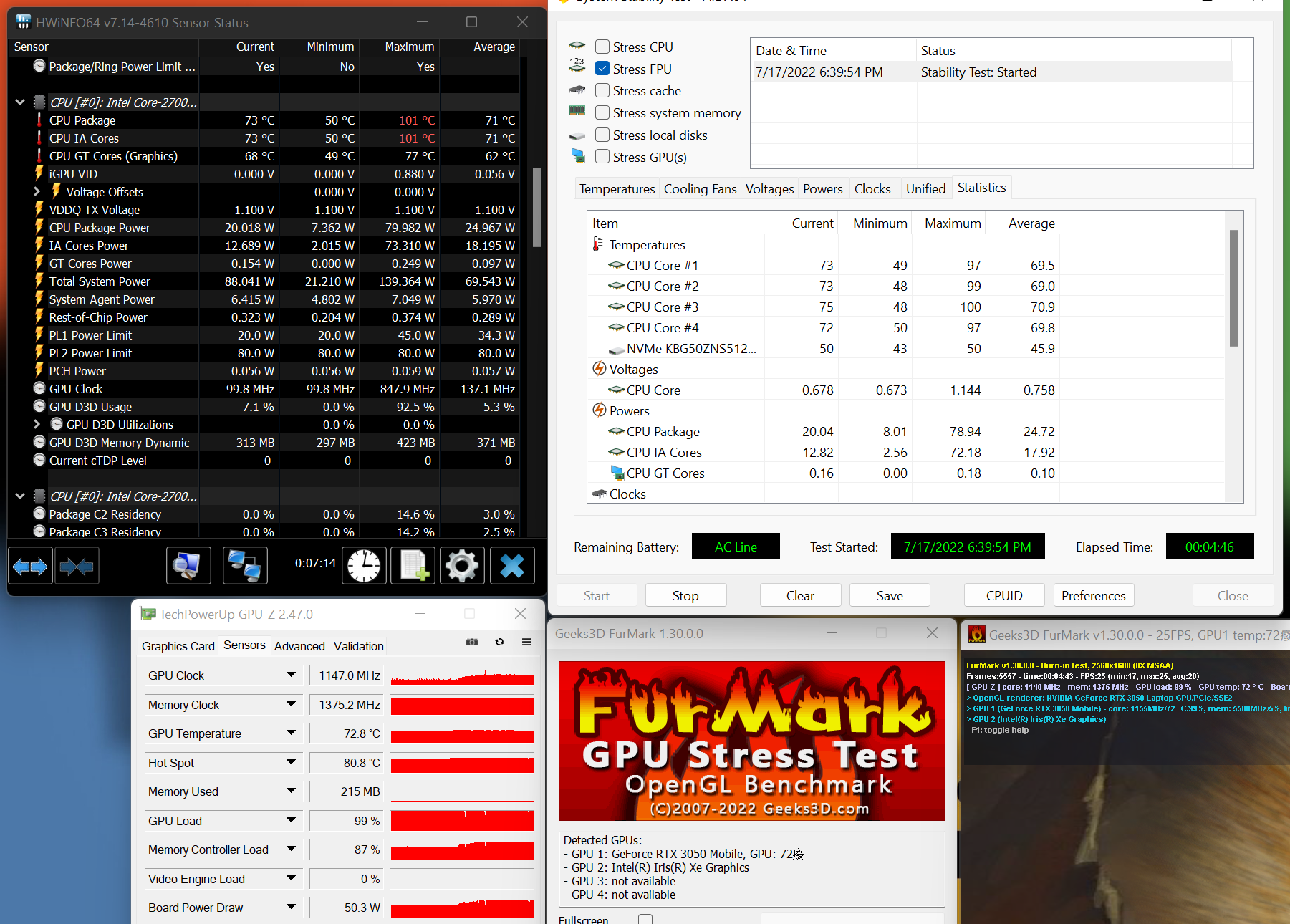Click GPU Clock sensor icon in HWiNFO

(39, 388)
